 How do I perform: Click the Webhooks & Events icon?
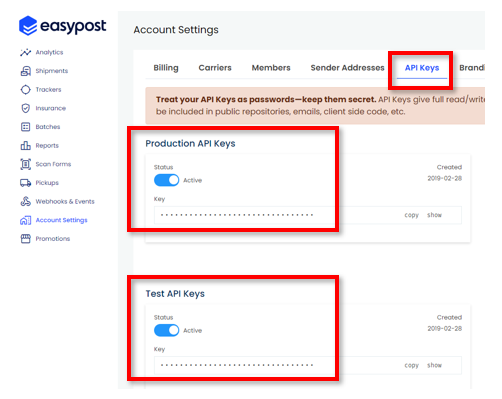pyautogui.click(x=25, y=201)
